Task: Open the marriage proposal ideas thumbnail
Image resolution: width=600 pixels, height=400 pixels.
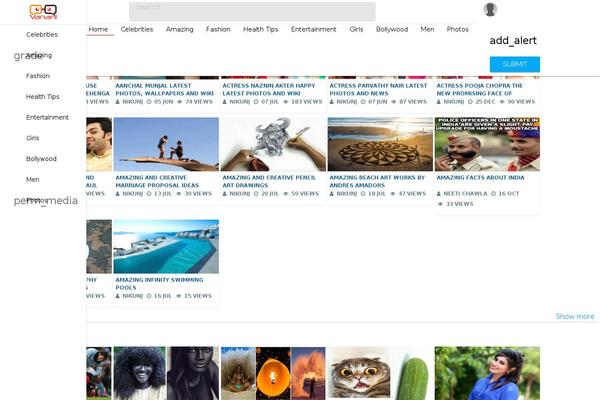Action: [x=166, y=144]
